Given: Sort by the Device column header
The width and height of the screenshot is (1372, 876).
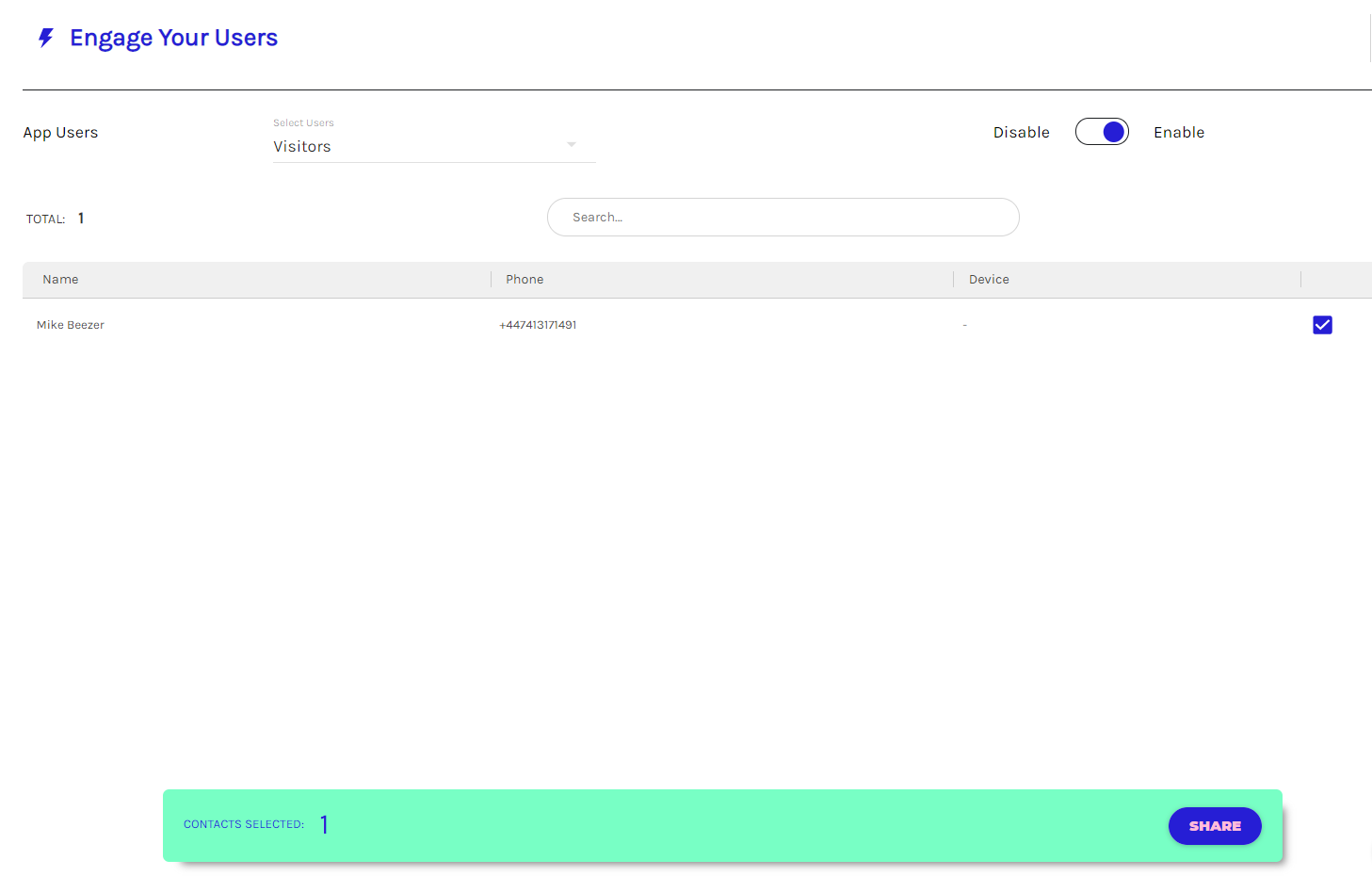Looking at the screenshot, I should (x=989, y=280).
